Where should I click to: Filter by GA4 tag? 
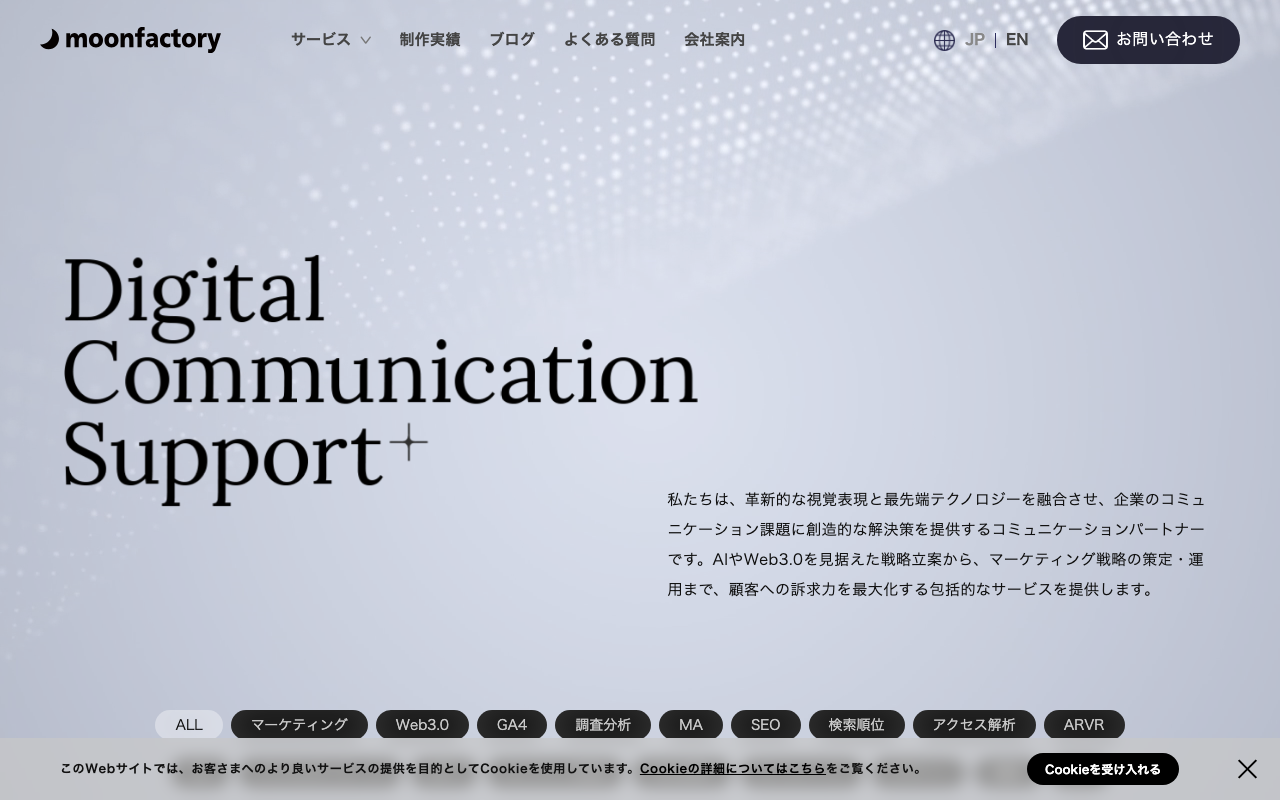point(512,725)
